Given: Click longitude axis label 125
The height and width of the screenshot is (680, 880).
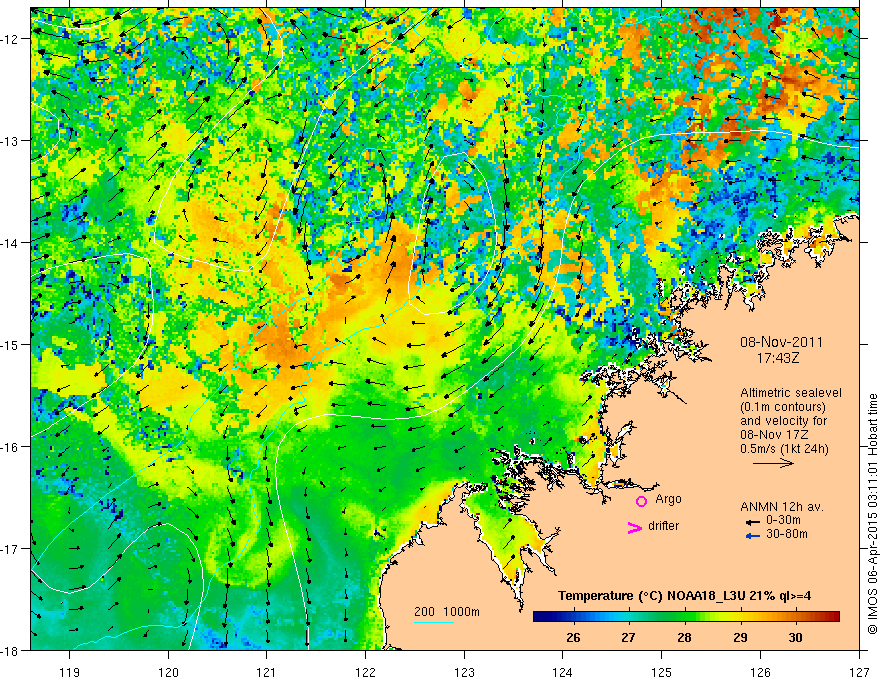Looking at the screenshot, I should 662,672.
